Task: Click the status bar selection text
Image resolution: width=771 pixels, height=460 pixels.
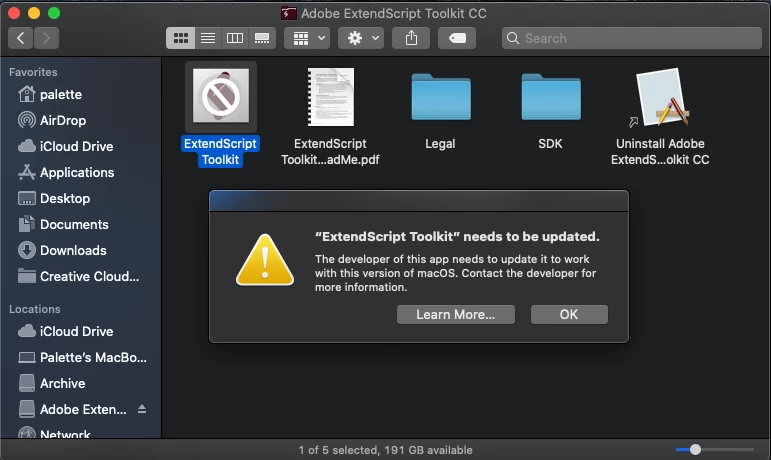Action: 386,450
